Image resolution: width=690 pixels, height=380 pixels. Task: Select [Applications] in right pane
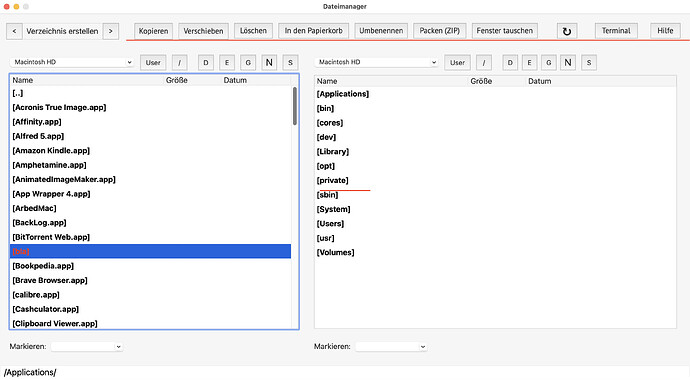(495, 94)
